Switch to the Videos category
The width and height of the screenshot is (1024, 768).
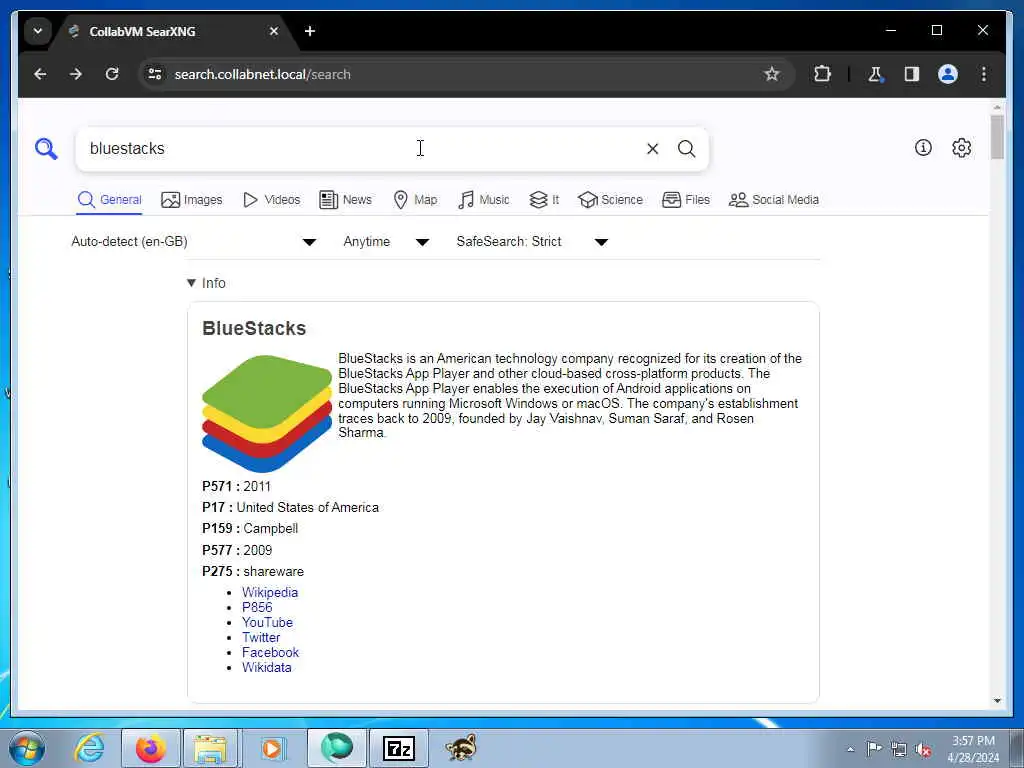271,200
